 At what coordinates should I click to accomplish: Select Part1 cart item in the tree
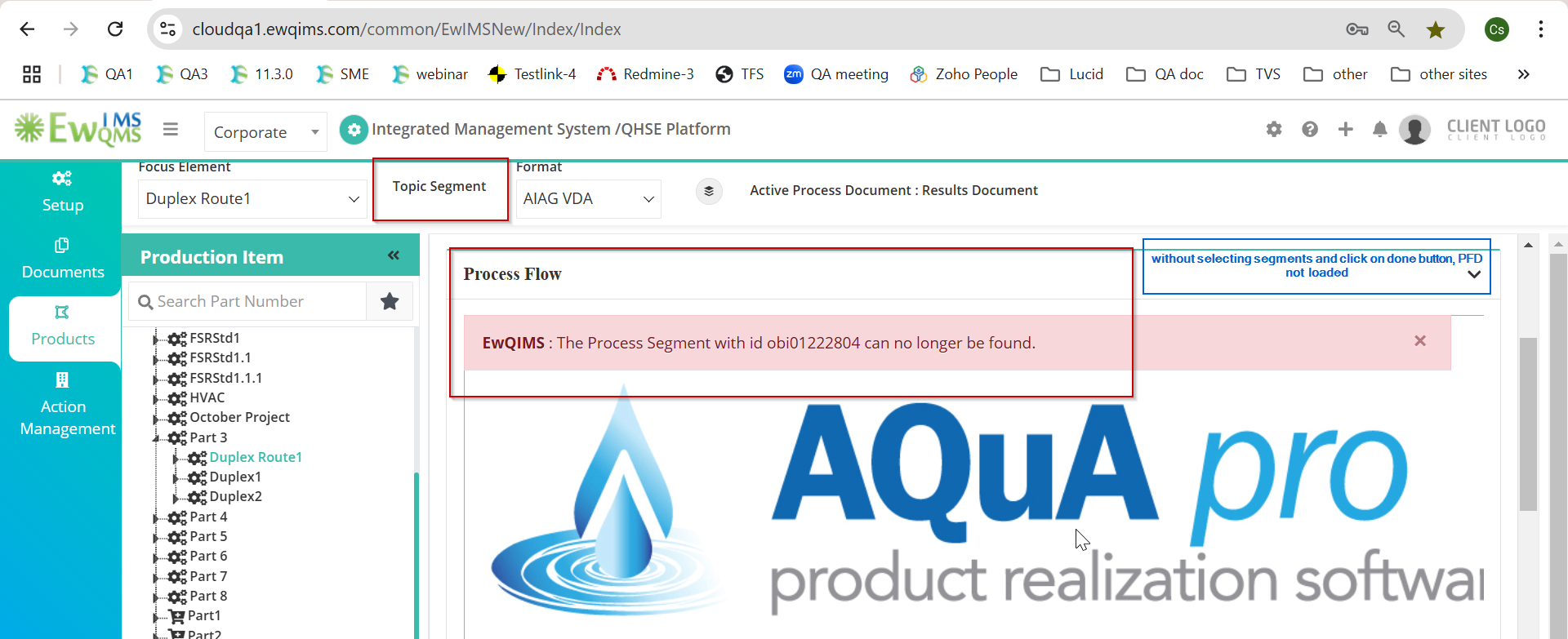204,615
